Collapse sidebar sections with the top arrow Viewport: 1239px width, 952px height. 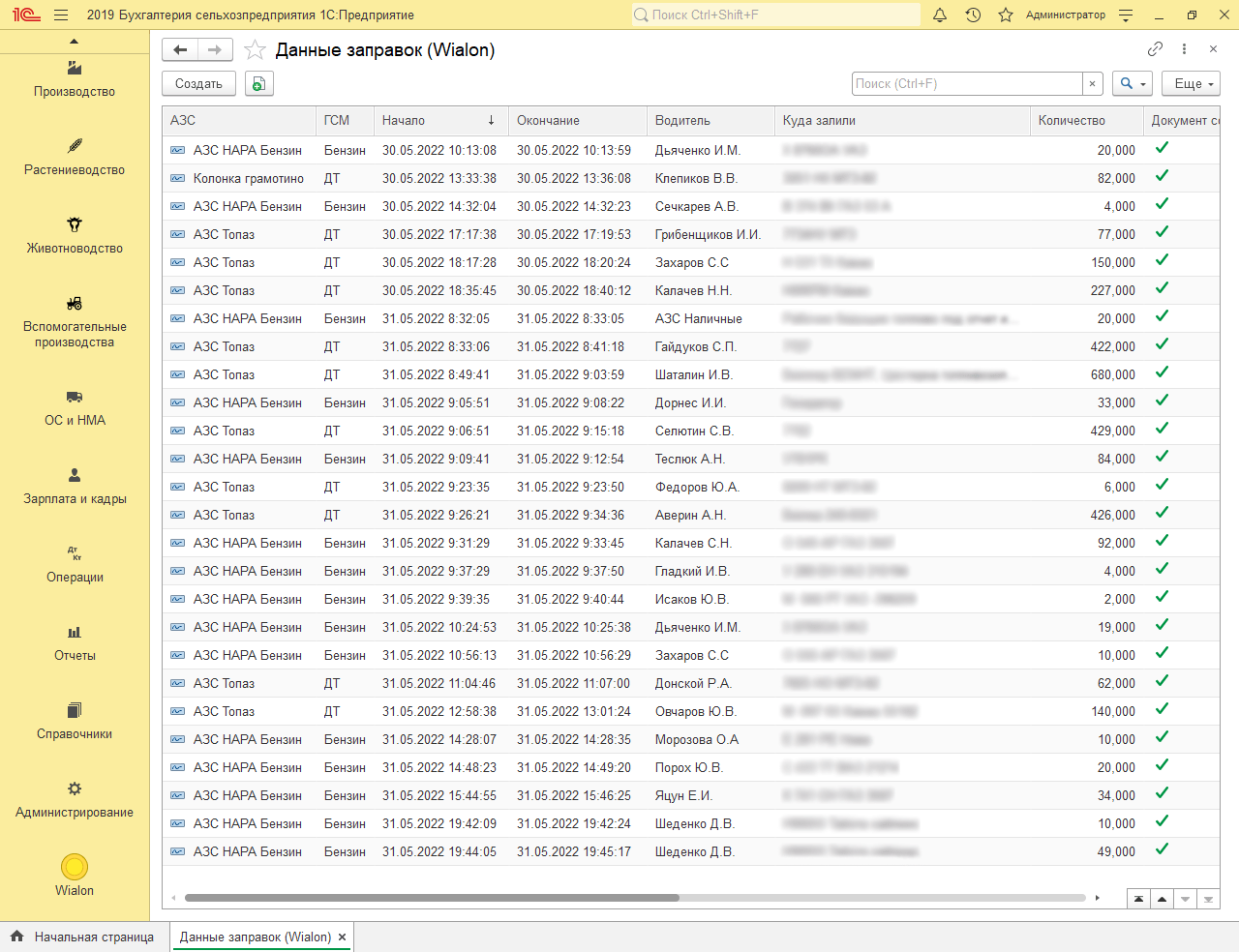[x=75, y=41]
